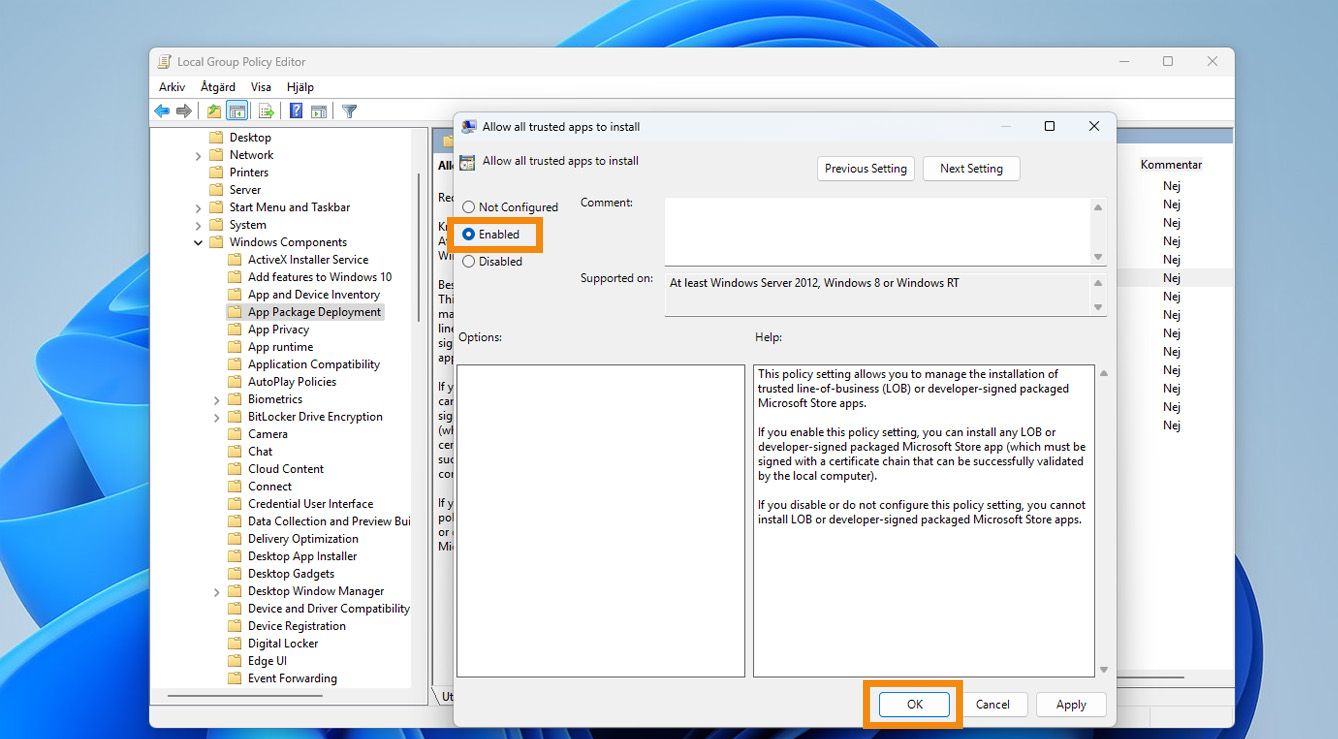This screenshot has height=739, width=1338.
Task: Open the Visa menu
Action: [x=261, y=87]
